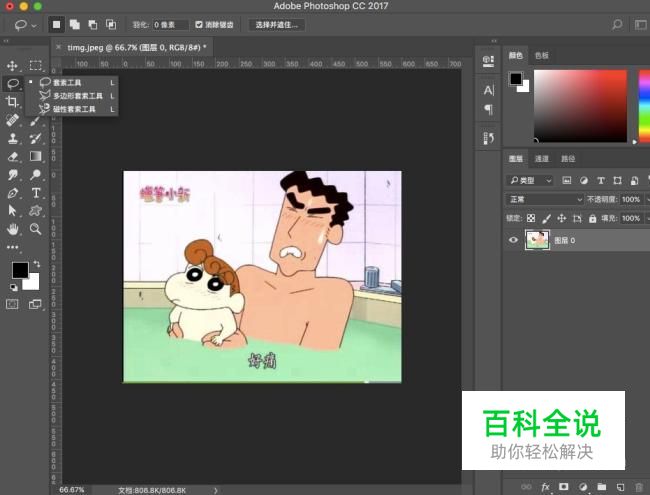Select the Zoom magnifier tool
Viewport: 650px width, 495px height.
point(35,229)
